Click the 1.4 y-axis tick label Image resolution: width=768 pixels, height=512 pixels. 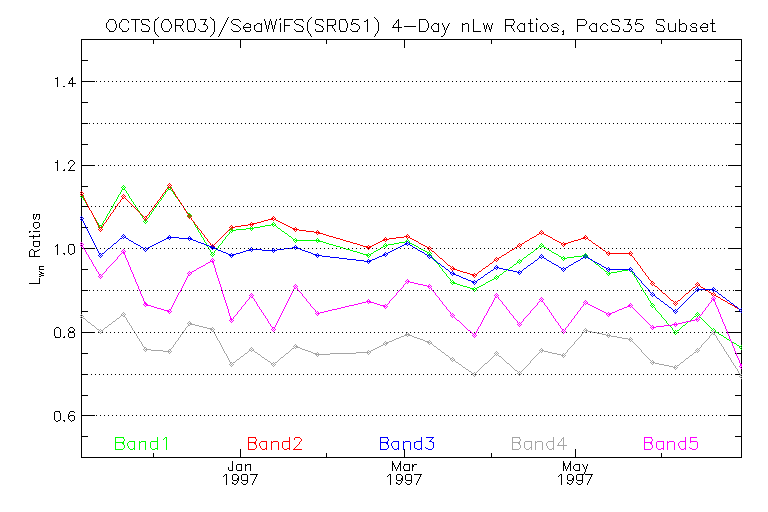pyautogui.click(x=65, y=82)
